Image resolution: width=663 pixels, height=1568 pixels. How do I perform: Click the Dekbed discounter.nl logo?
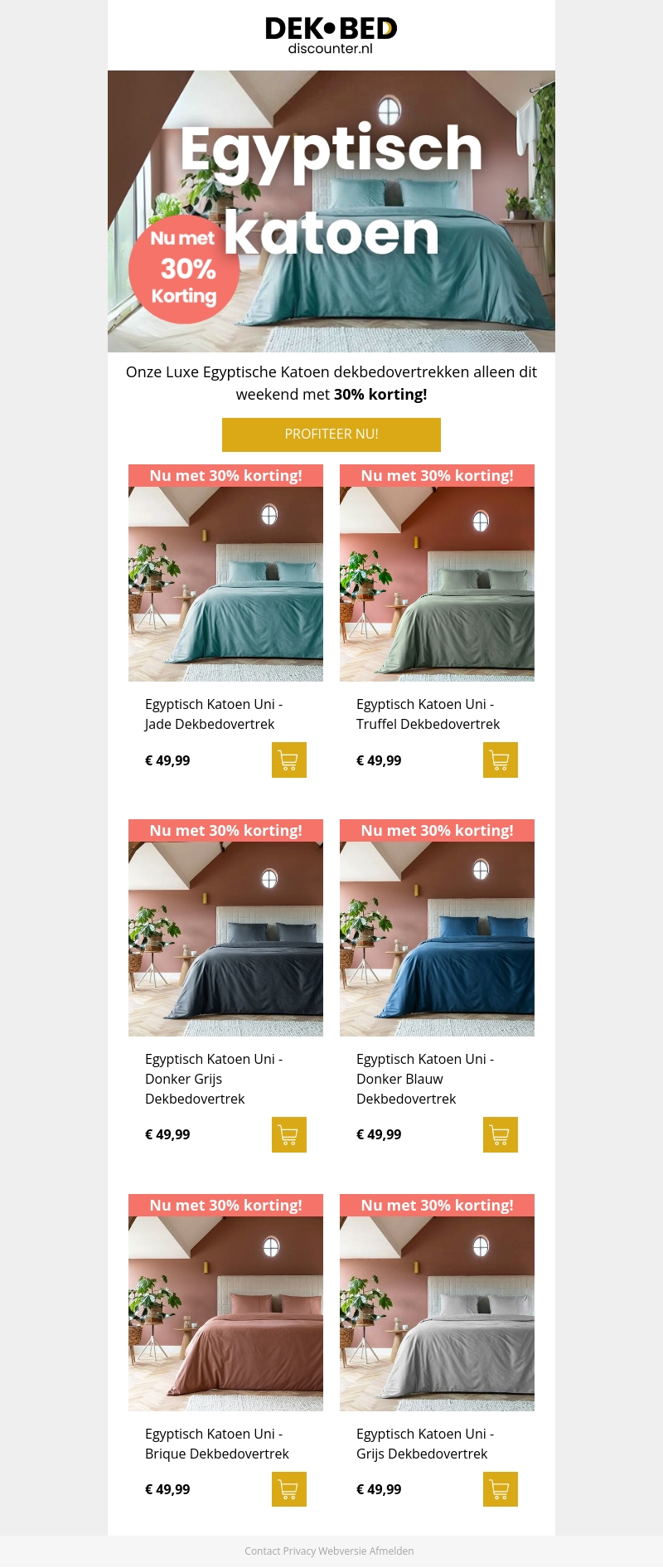click(331, 36)
